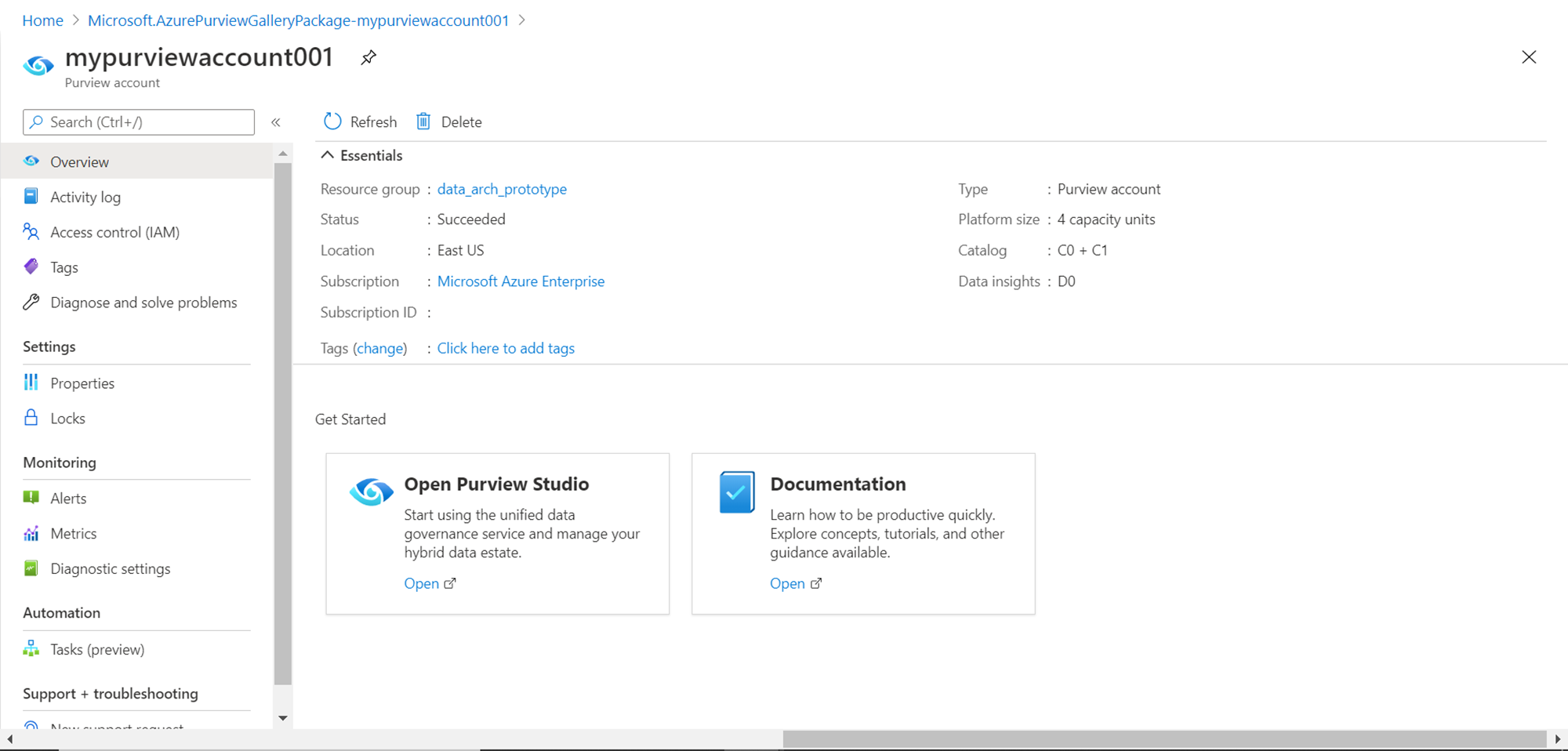Collapse the Essentials section
1568x751 pixels.
coord(328,155)
